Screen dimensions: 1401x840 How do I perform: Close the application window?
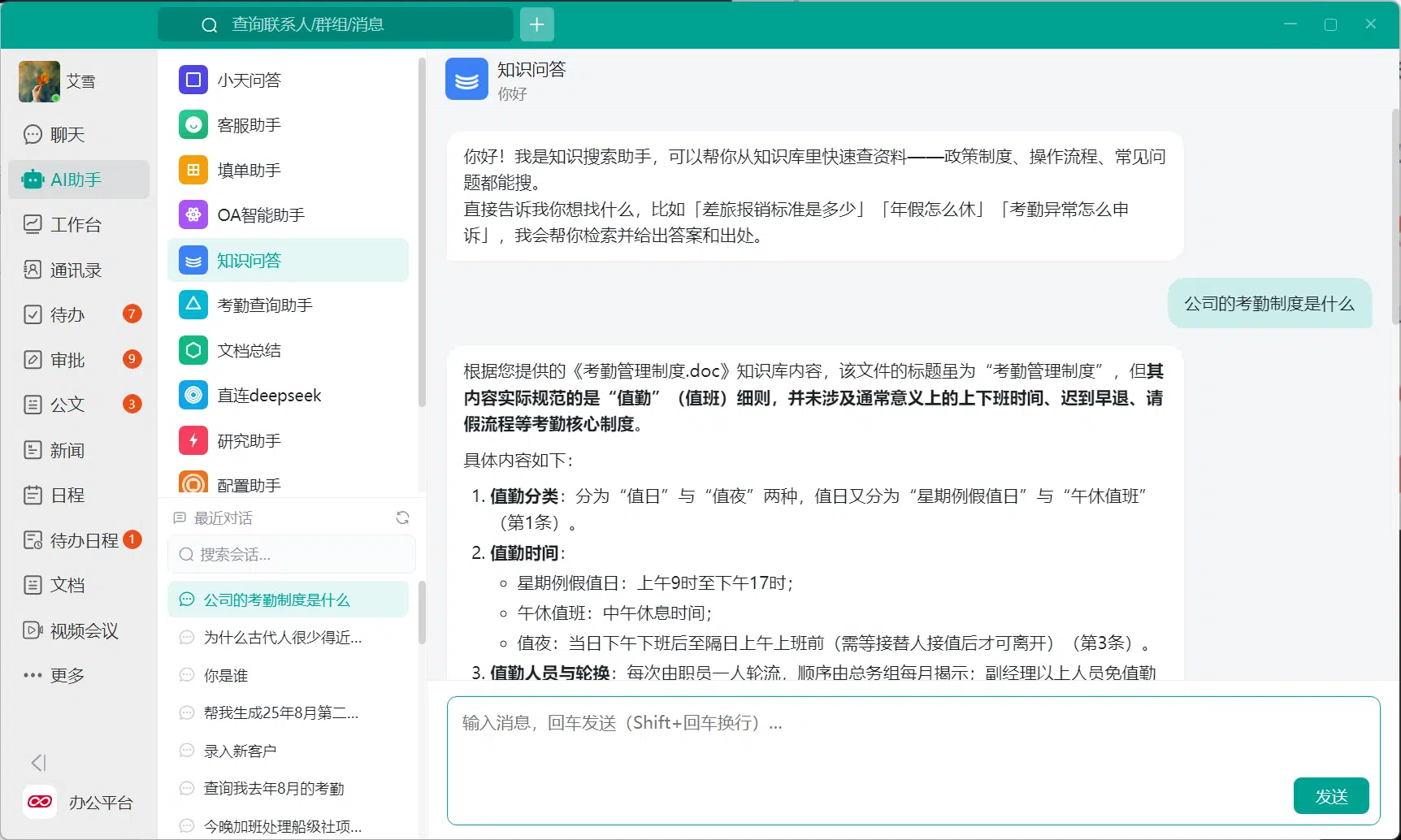1371,24
